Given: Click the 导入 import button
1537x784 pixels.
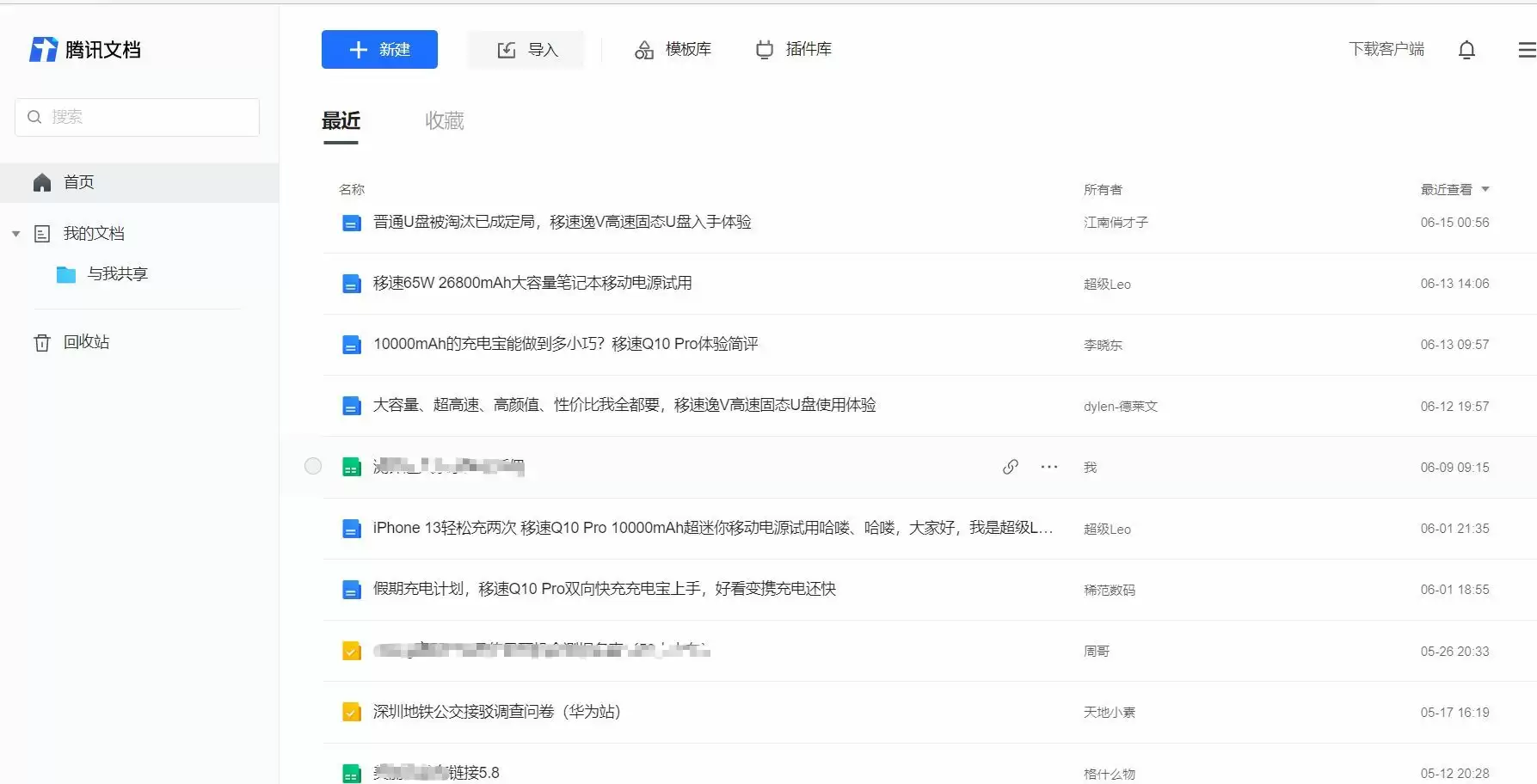Looking at the screenshot, I should 526,49.
